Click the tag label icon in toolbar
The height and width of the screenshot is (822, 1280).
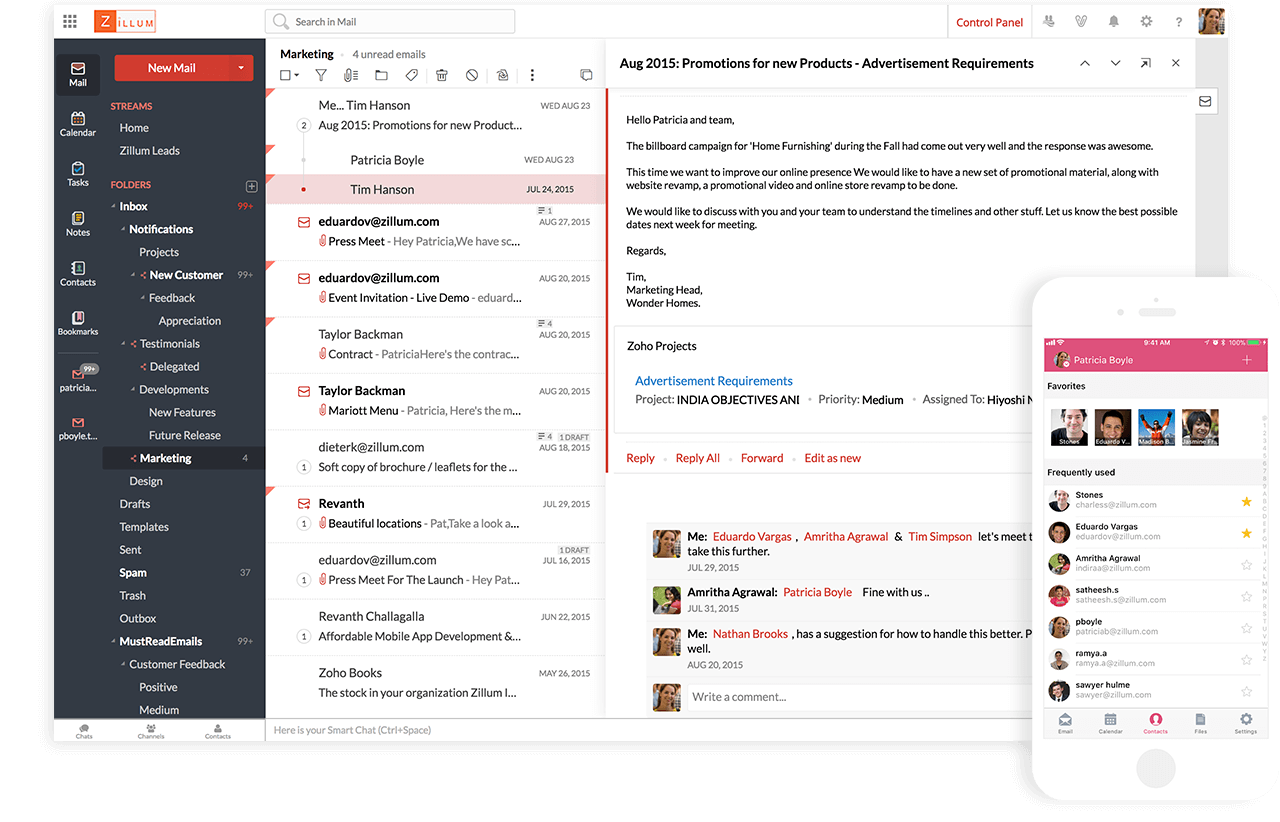coord(411,75)
